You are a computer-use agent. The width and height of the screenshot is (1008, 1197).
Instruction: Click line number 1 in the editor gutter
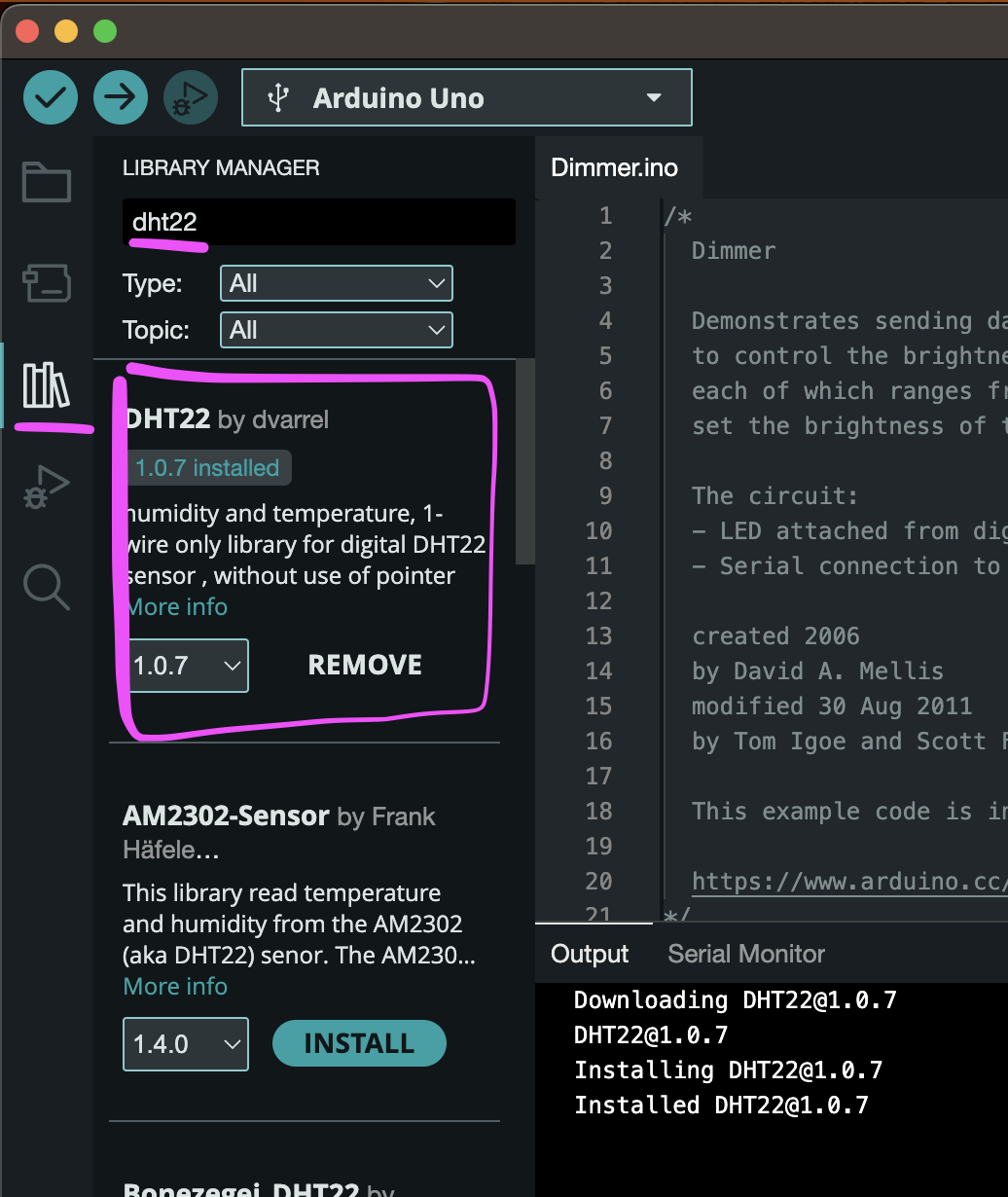click(606, 216)
